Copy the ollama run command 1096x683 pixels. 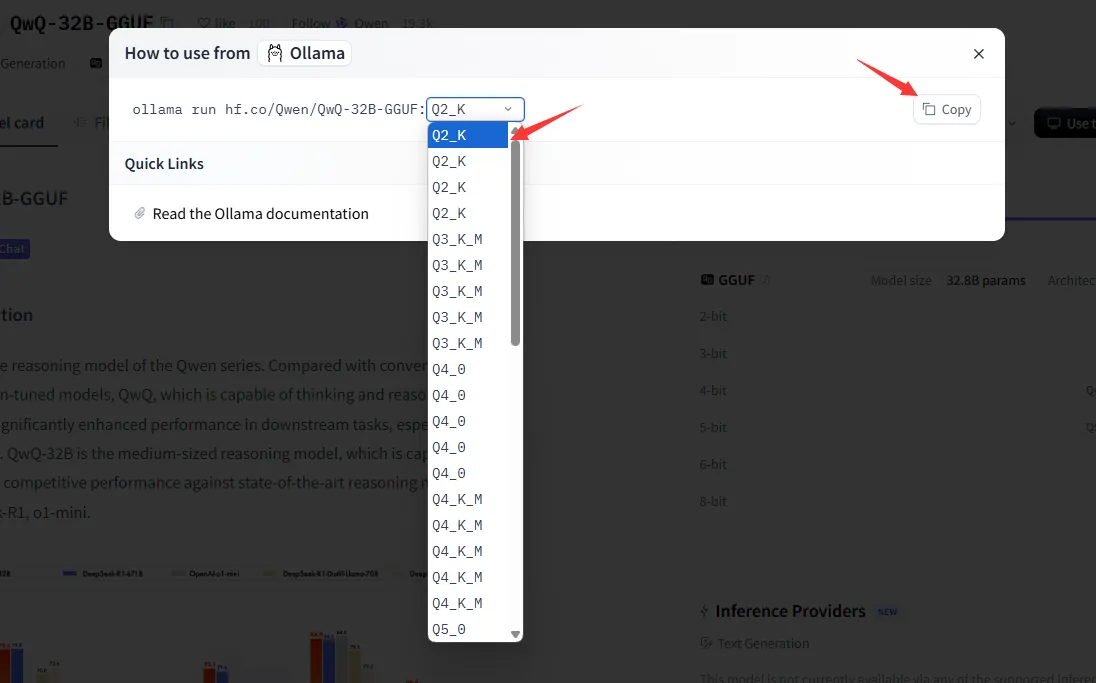pos(946,109)
